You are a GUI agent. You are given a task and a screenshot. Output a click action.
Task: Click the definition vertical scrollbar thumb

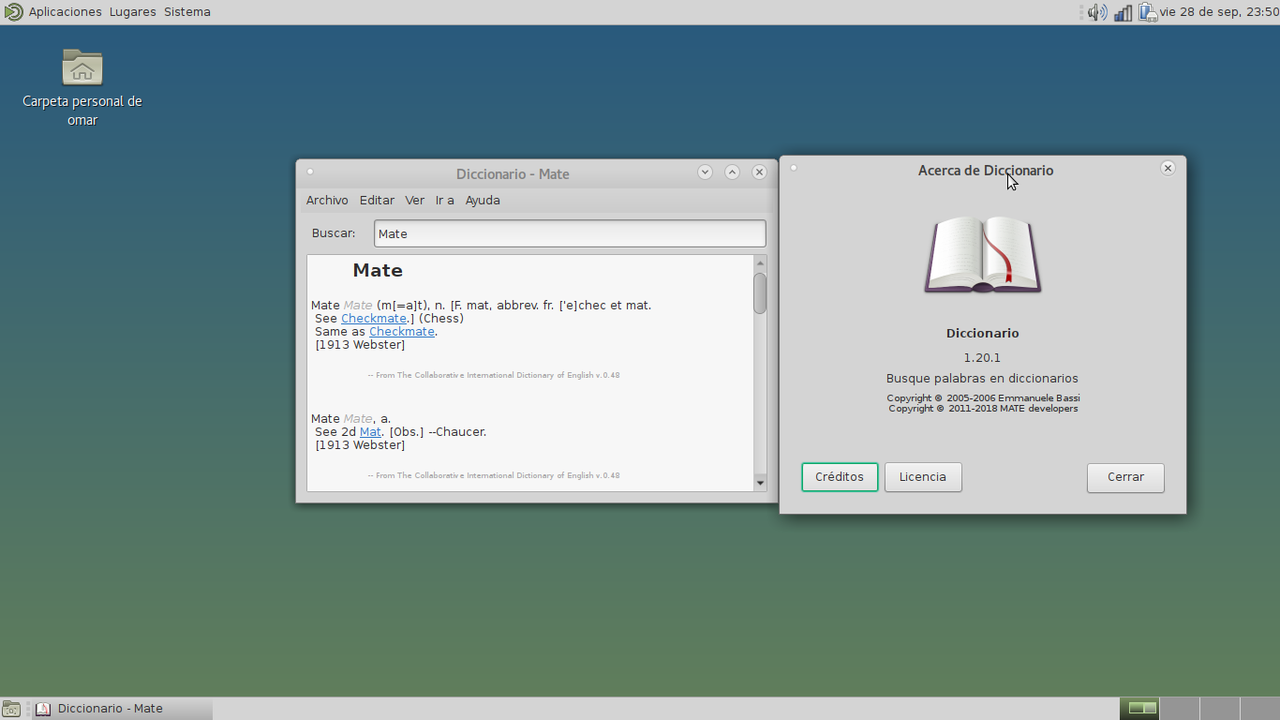coord(760,293)
